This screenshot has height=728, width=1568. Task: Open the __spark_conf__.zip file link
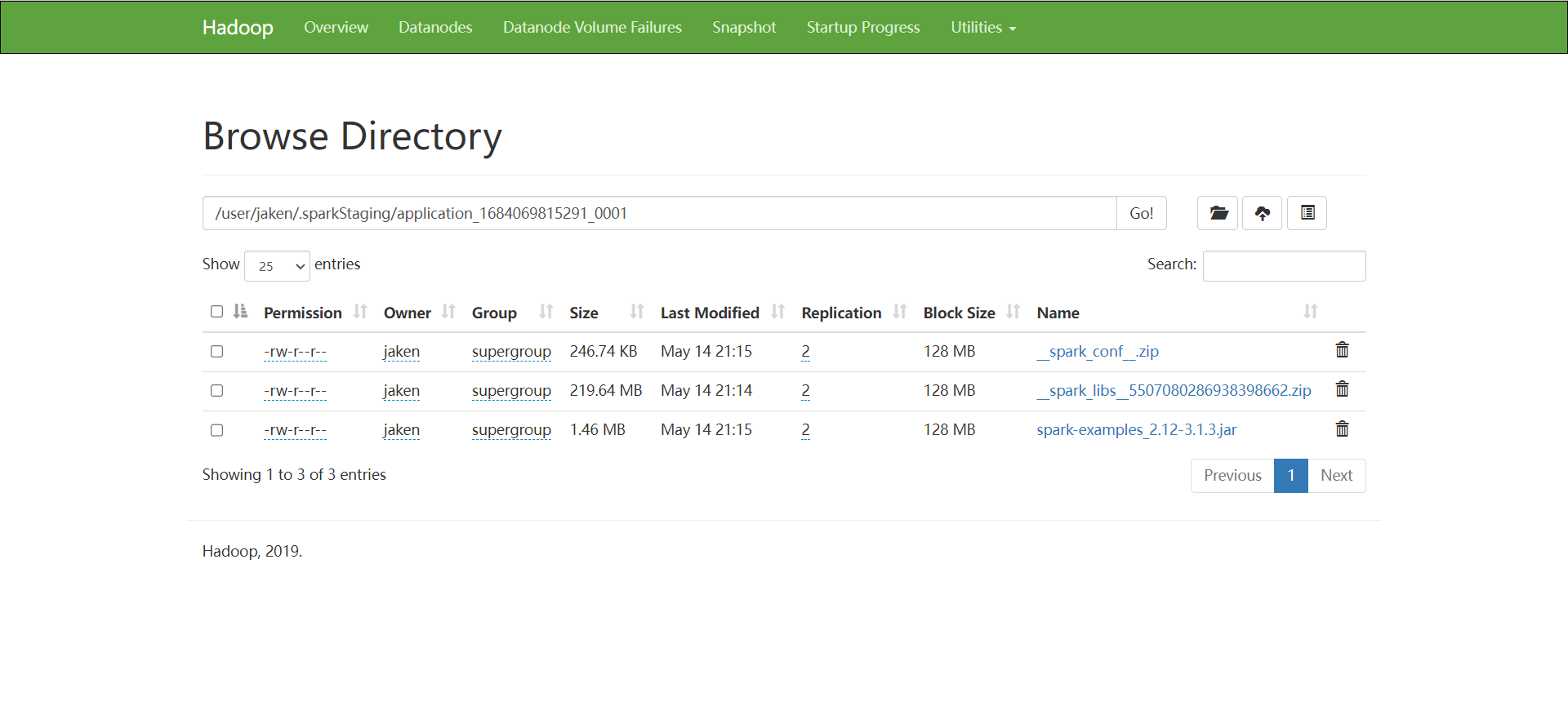[x=1098, y=351]
